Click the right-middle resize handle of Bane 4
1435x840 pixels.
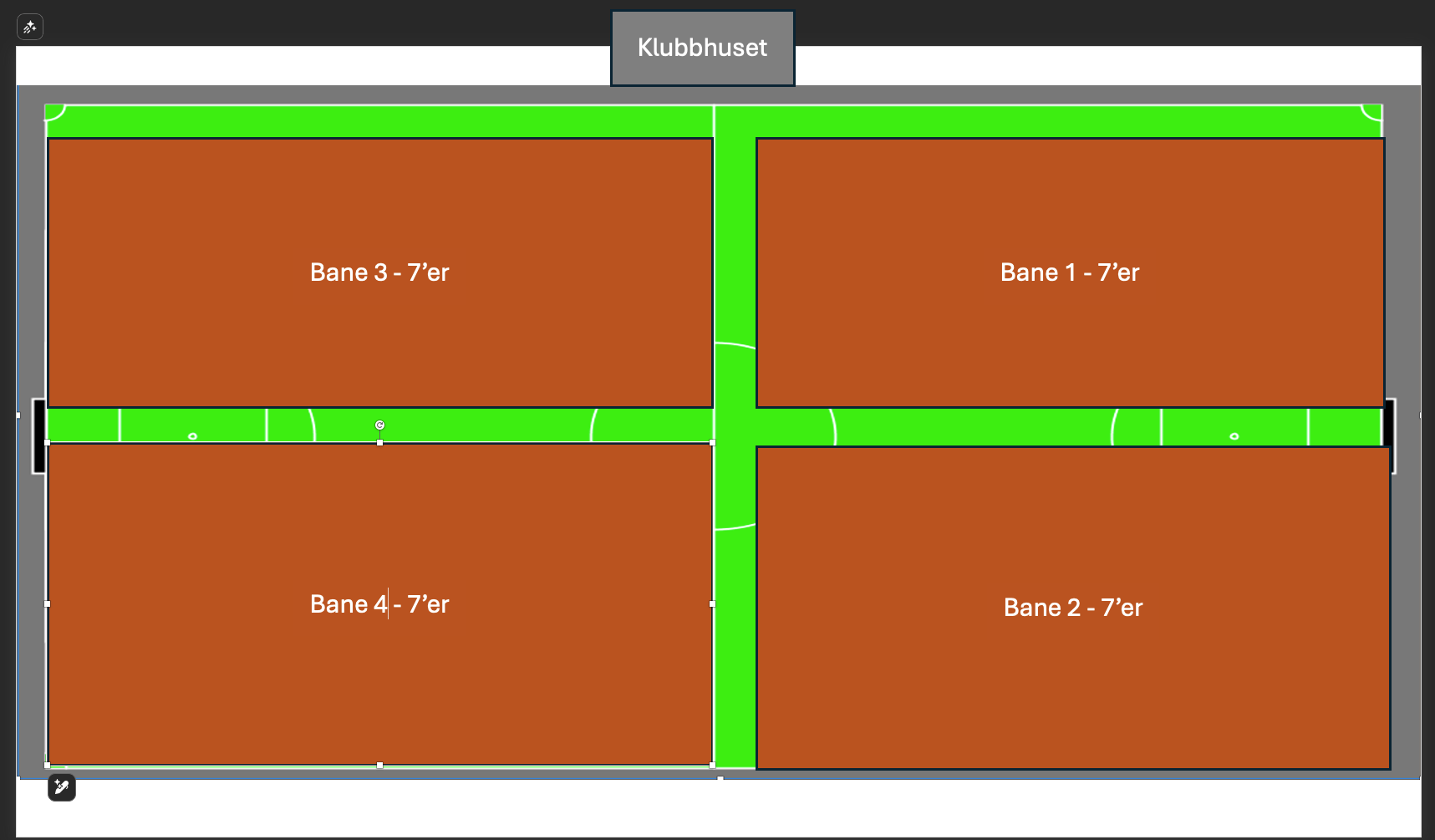(712, 603)
